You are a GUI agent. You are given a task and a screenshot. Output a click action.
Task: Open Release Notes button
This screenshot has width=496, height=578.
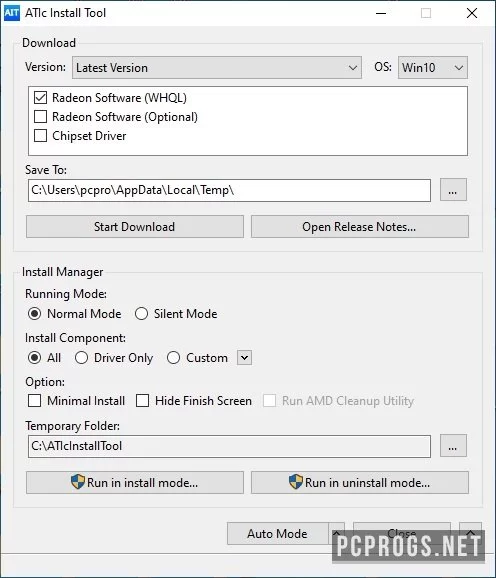pos(360,226)
